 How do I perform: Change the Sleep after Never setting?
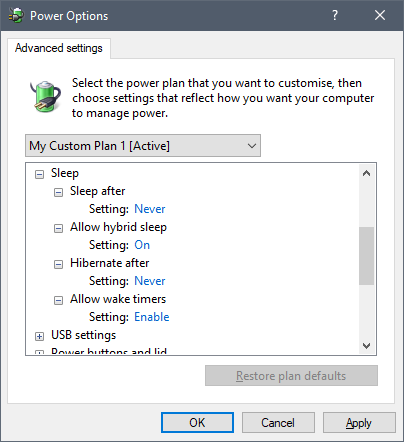[150, 209]
